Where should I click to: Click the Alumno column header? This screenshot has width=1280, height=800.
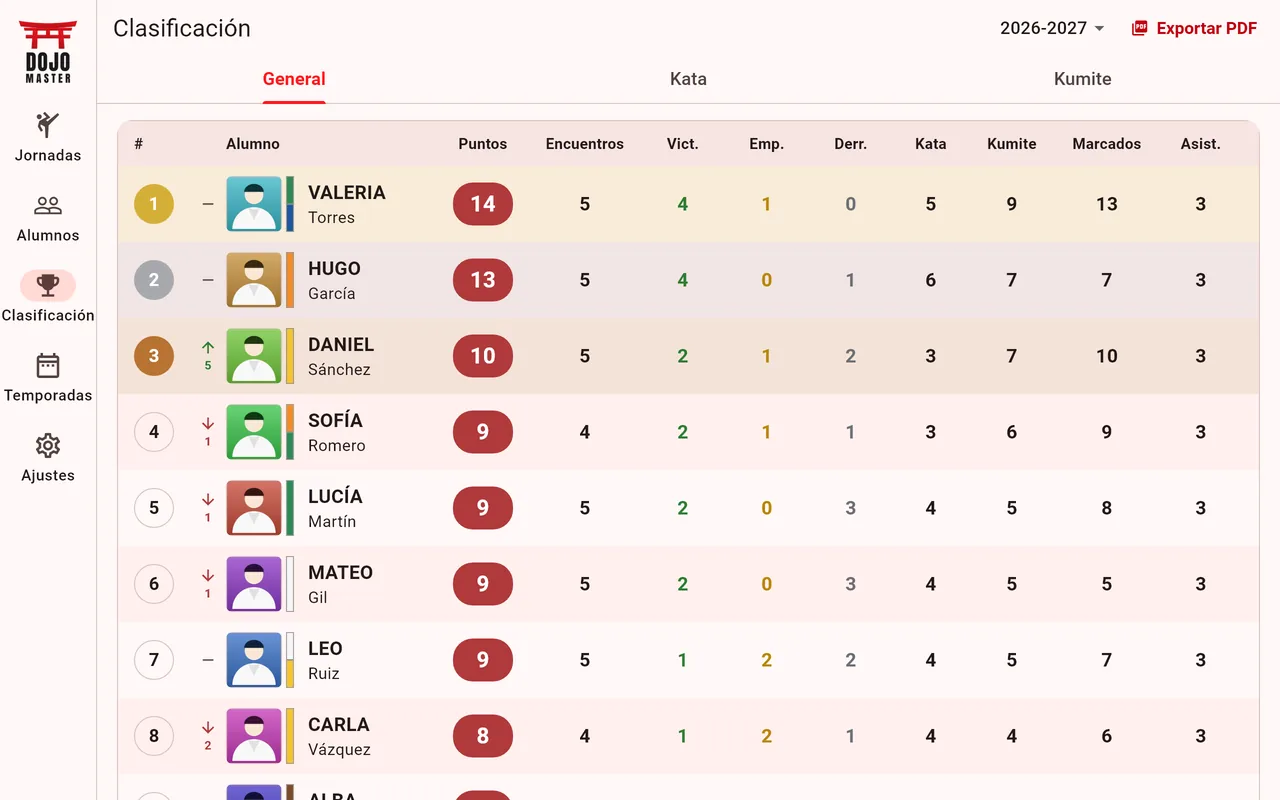pos(253,144)
